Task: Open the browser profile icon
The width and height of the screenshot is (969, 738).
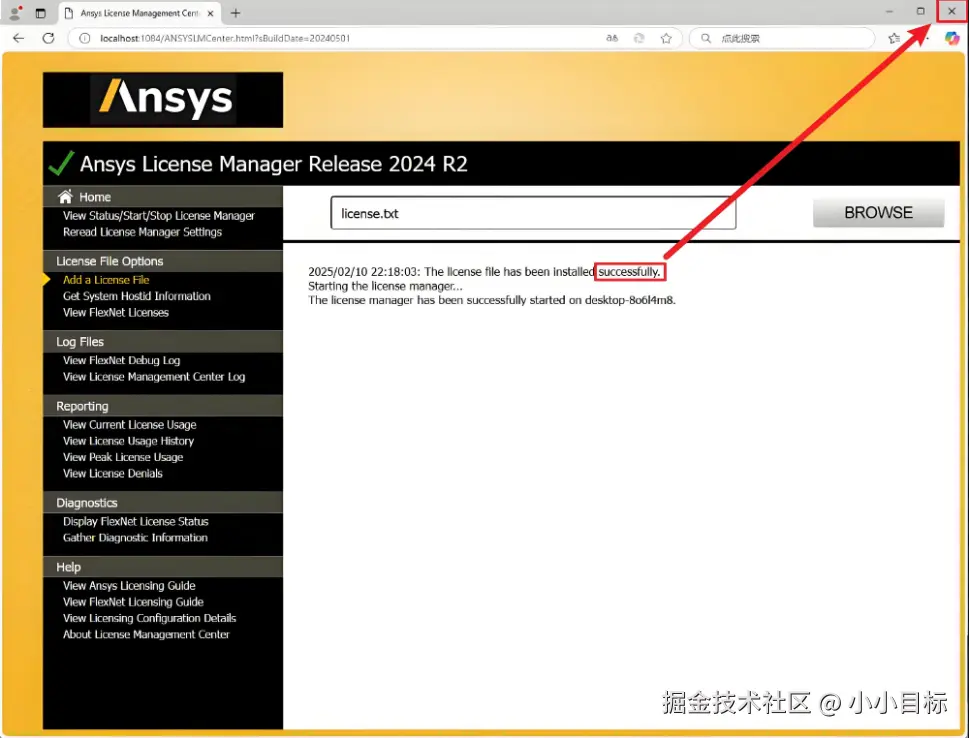Action: 15,12
